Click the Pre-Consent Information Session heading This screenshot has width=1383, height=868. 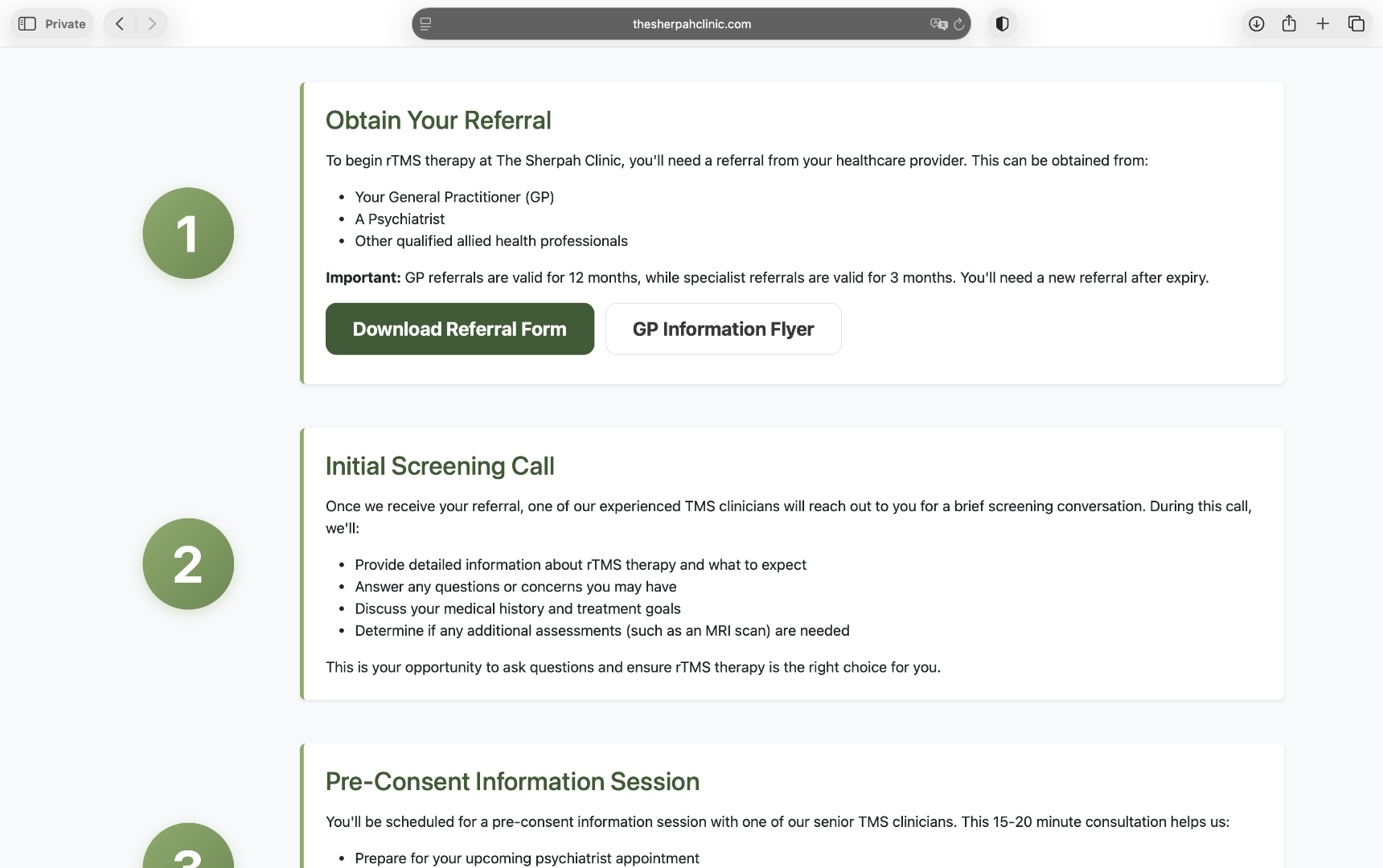(x=512, y=781)
